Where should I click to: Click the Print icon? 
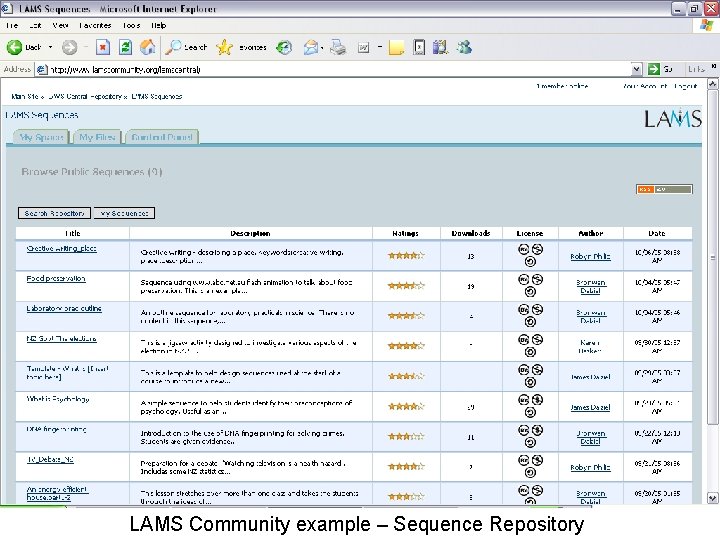(x=338, y=47)
